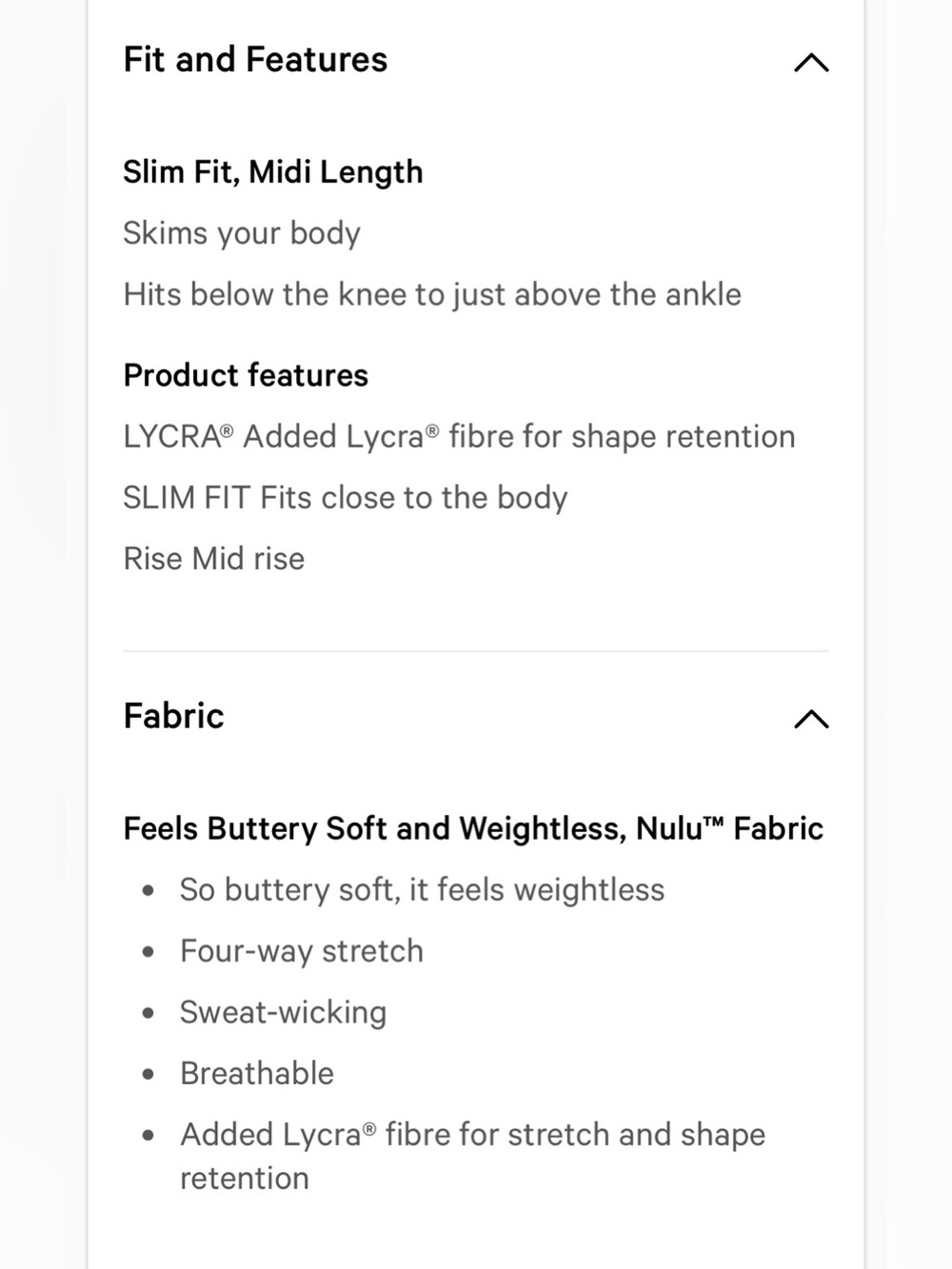Click the Nulu Fabric heading text
Screen dimensions: 952x1269
[x=473, y=828]
